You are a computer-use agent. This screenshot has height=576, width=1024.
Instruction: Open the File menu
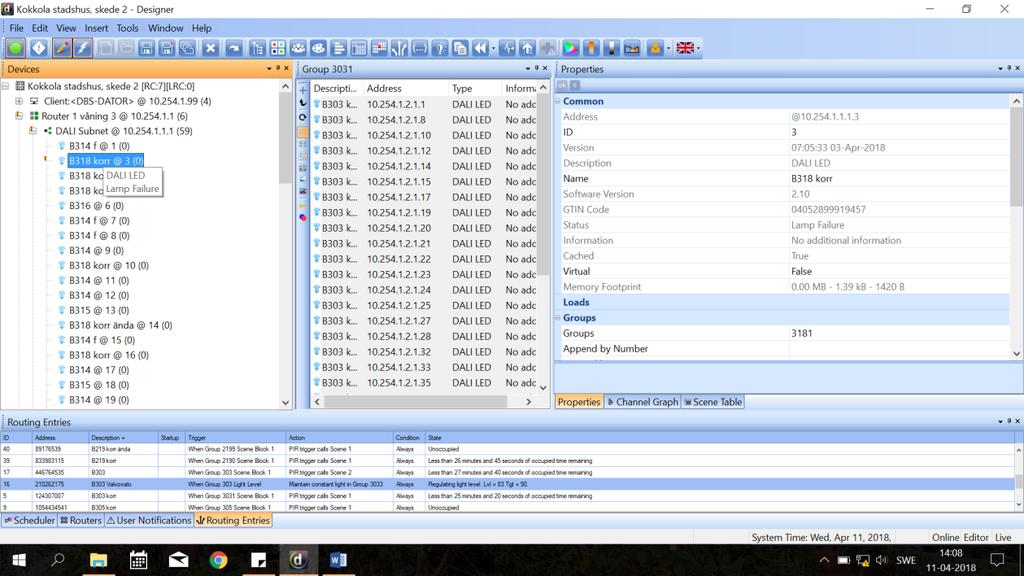pyautogui.click(x=16, y=28)
